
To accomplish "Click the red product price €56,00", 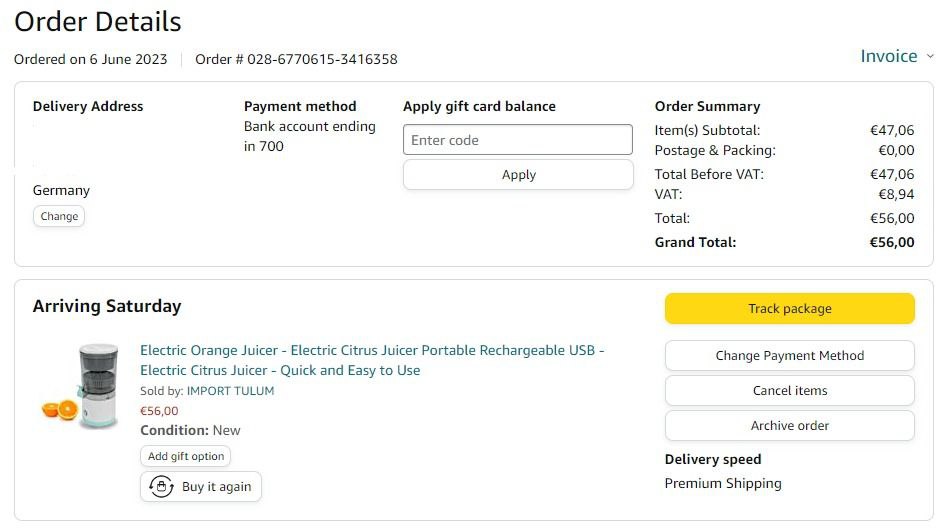I will coord(159,411).
